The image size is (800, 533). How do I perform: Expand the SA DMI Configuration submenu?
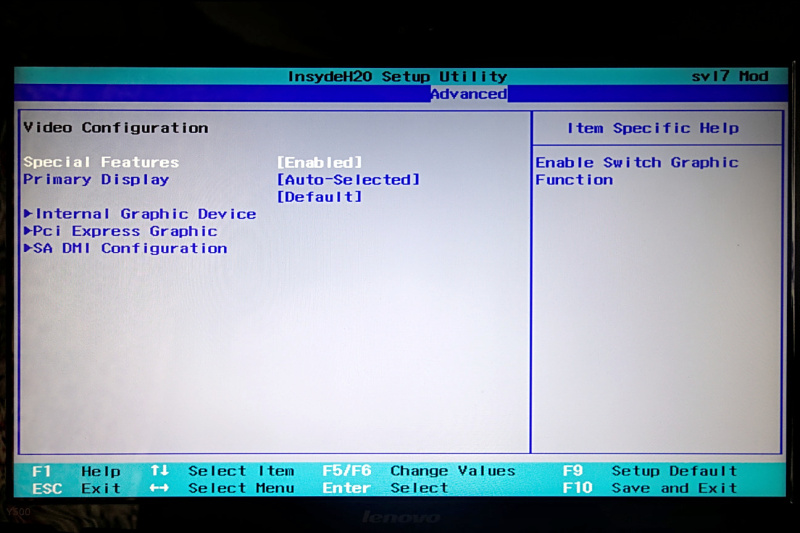coord(125,248)
